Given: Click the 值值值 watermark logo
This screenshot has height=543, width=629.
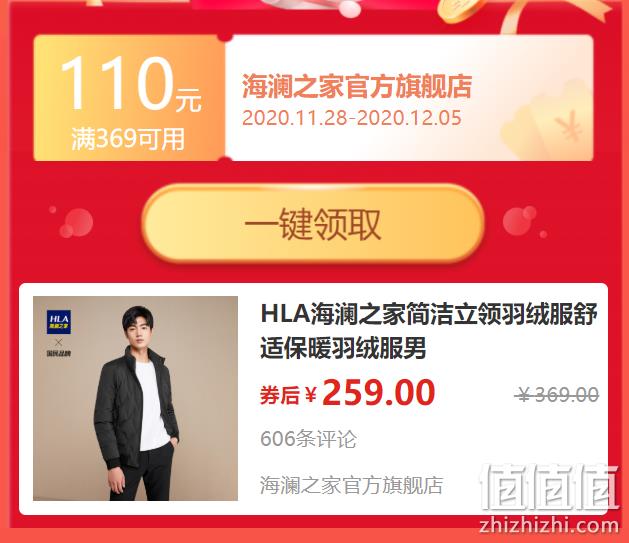Looking at the screenshot, I should (x=549, y=487).
